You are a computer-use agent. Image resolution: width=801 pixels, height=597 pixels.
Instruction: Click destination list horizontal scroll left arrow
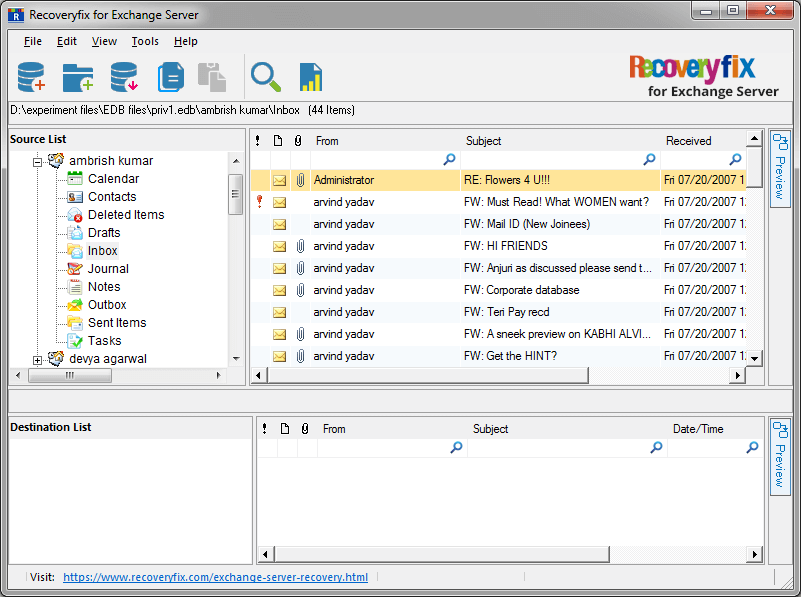(265, 554)
